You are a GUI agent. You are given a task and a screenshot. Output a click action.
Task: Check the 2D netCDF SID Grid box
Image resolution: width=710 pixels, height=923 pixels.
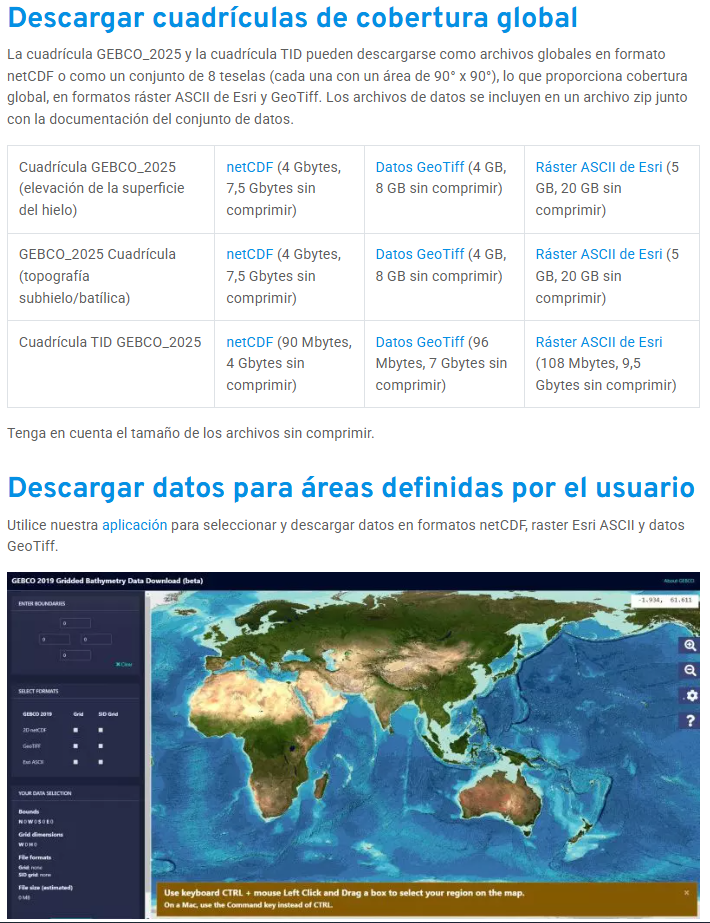click(x=100, y=730)
